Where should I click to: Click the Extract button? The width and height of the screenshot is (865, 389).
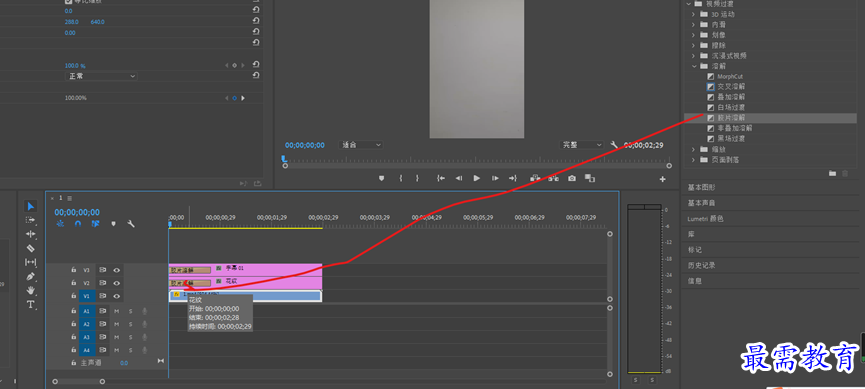pyautogui.click(x=553, y=178)
